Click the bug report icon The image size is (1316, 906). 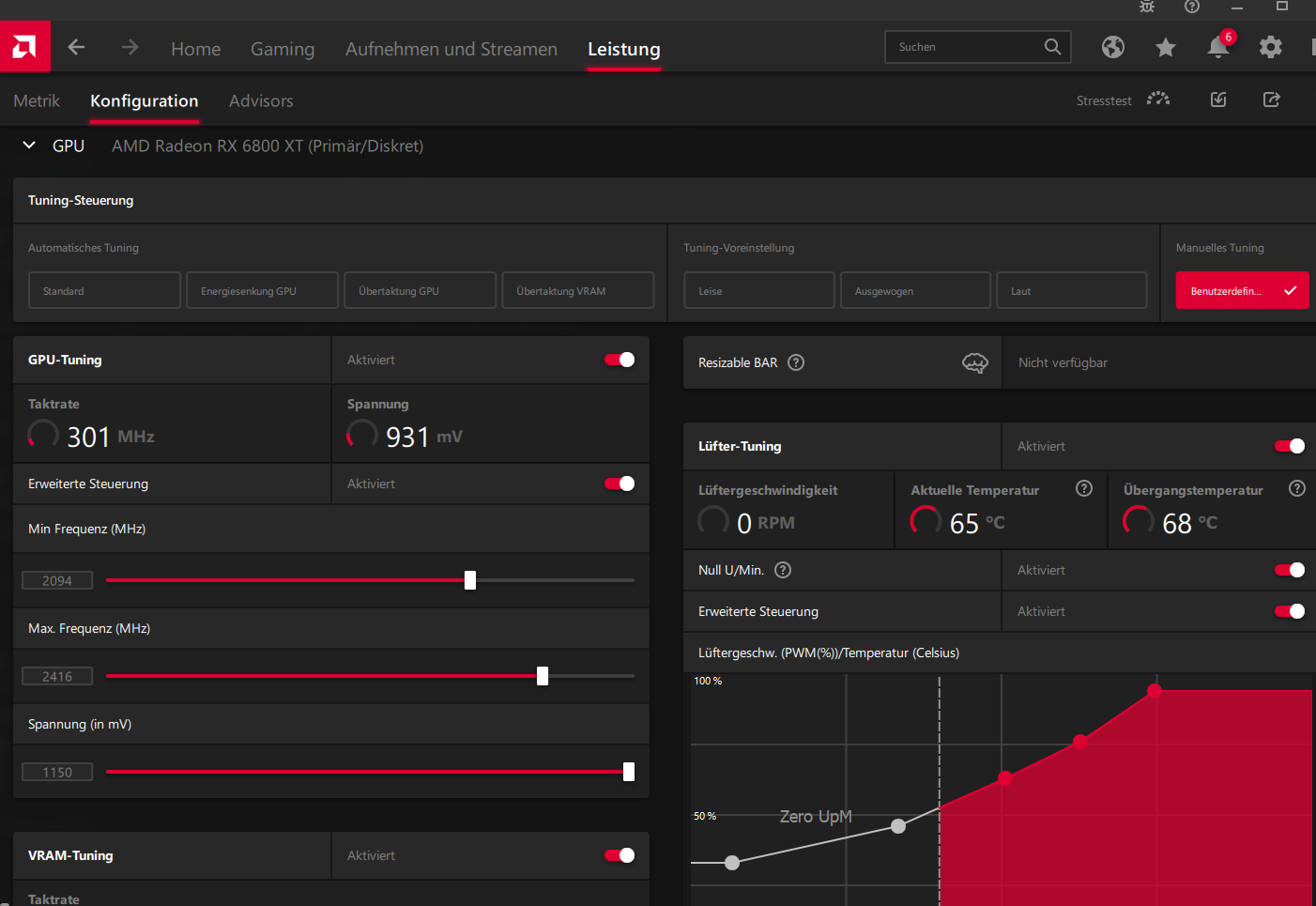(x=1147, y=7)
